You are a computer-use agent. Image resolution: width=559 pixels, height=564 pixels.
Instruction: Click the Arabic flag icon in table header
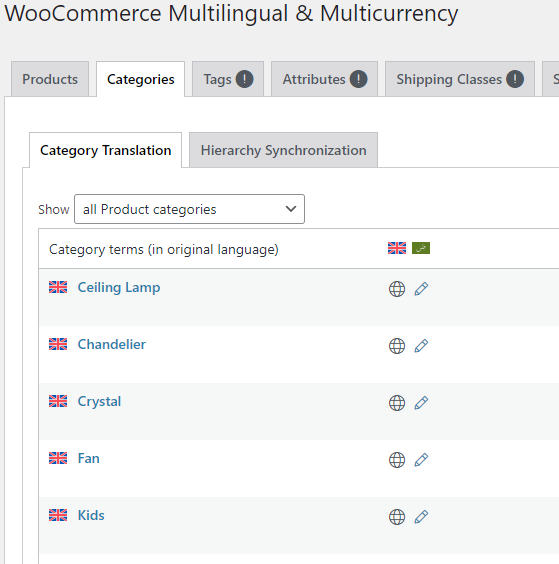point(421,248)
